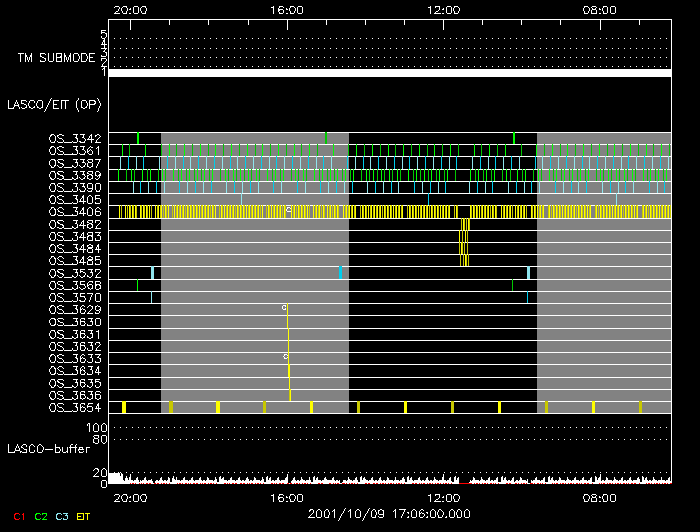Click the 'c' marker in OS_3633 row
This screenshot has width=700, height=532.
[284, 356]
